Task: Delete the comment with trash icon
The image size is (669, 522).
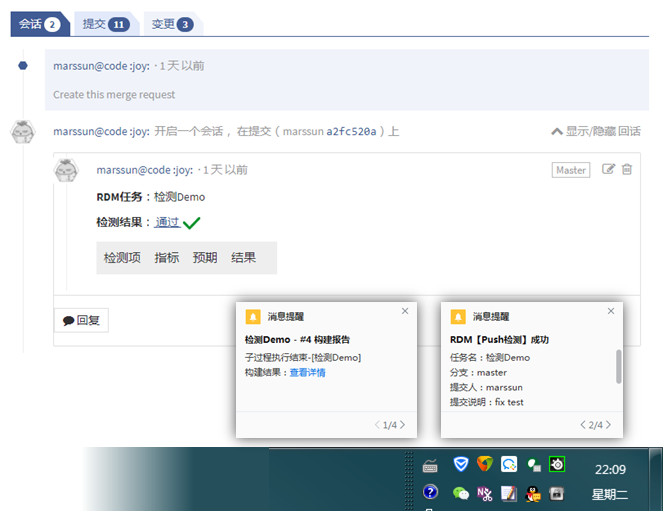Action: click(627, 169)
